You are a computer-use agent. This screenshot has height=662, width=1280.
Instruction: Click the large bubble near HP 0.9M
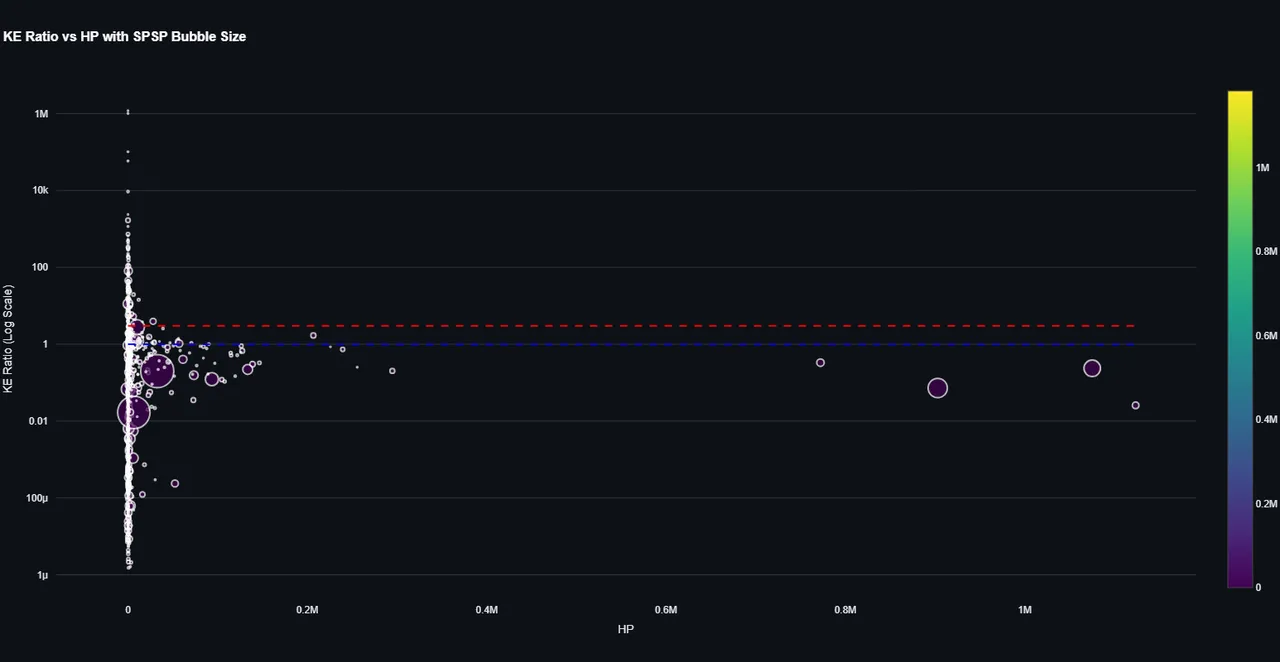(937, 388)
